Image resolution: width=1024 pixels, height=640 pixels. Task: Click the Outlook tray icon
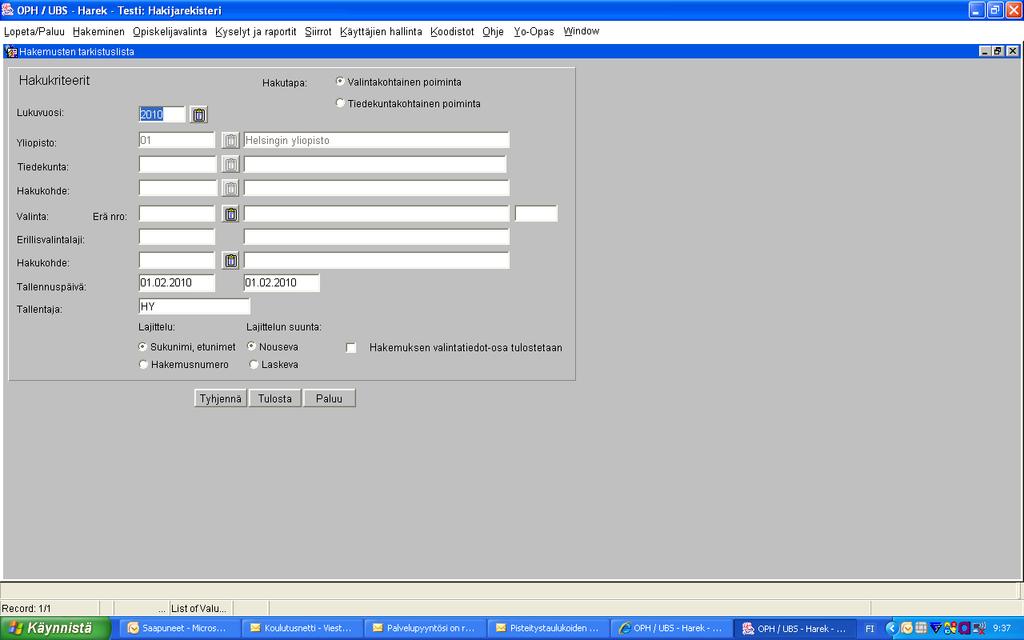(906, 628)
